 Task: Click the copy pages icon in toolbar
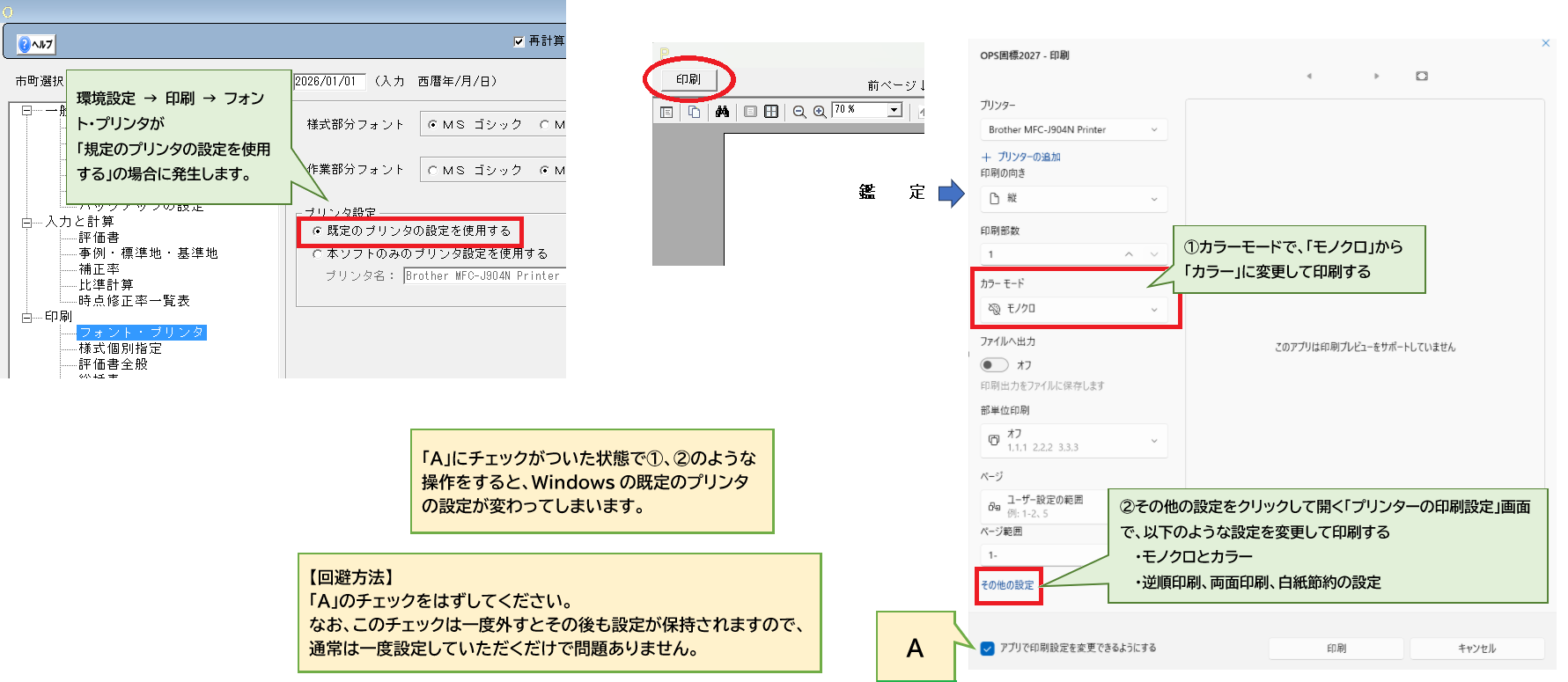tap(695, 112)
